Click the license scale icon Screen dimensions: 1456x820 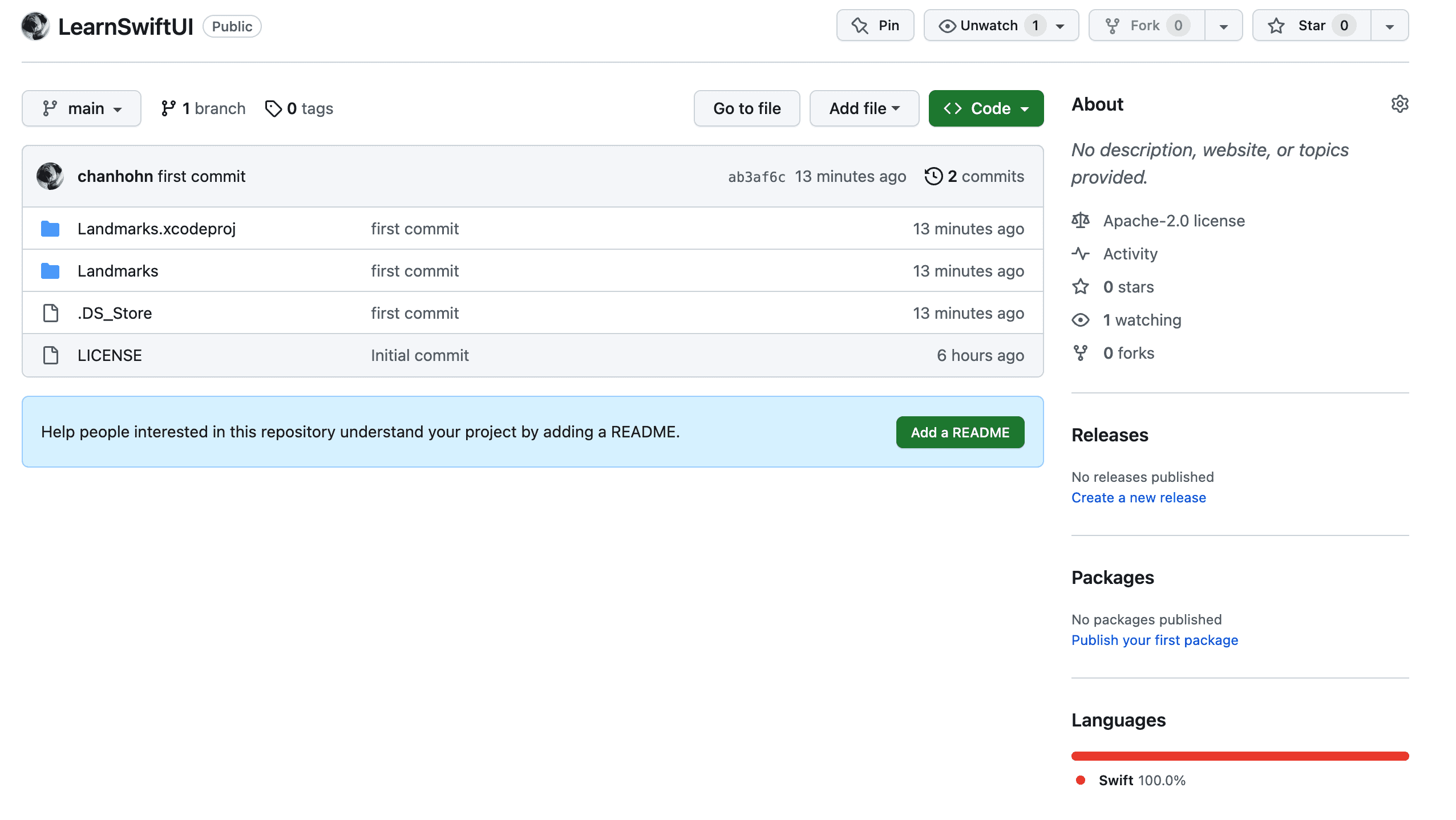pyautogui.click(x=1081, y=221)
